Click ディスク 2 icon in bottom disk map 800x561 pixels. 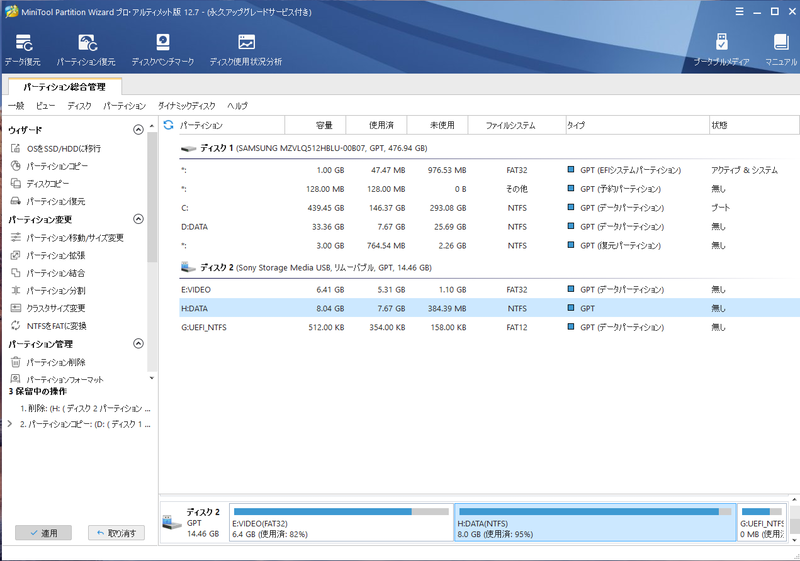171,522
